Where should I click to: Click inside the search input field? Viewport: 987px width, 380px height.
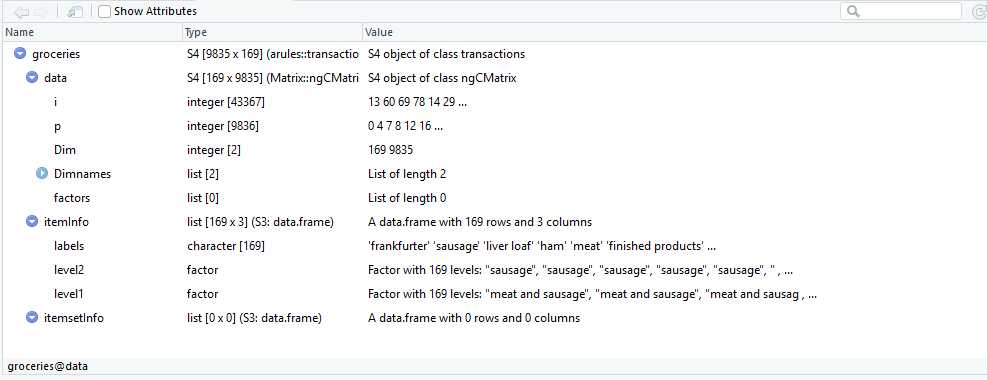tap(910, 11)
